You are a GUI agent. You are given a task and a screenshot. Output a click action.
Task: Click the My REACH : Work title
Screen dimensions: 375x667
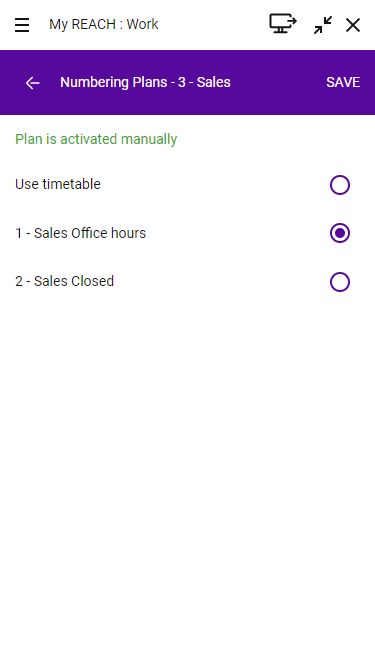[x=104, y=24]
